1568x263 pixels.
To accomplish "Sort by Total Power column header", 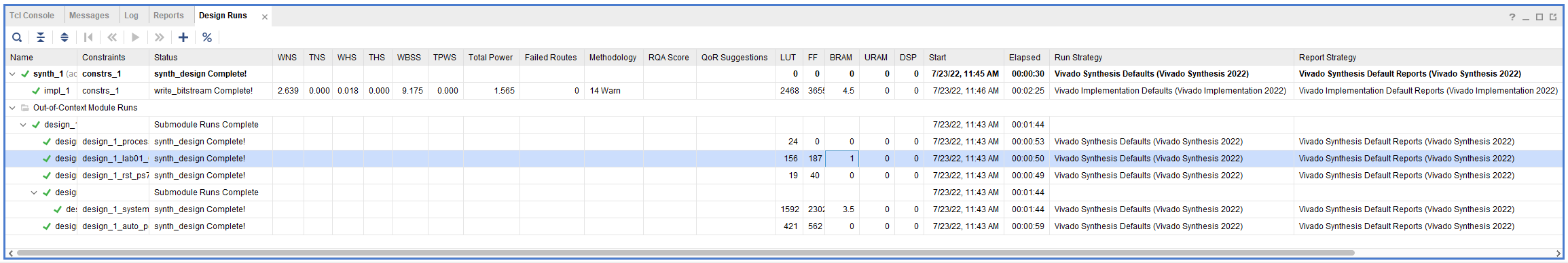I will (x=491, y=58).
